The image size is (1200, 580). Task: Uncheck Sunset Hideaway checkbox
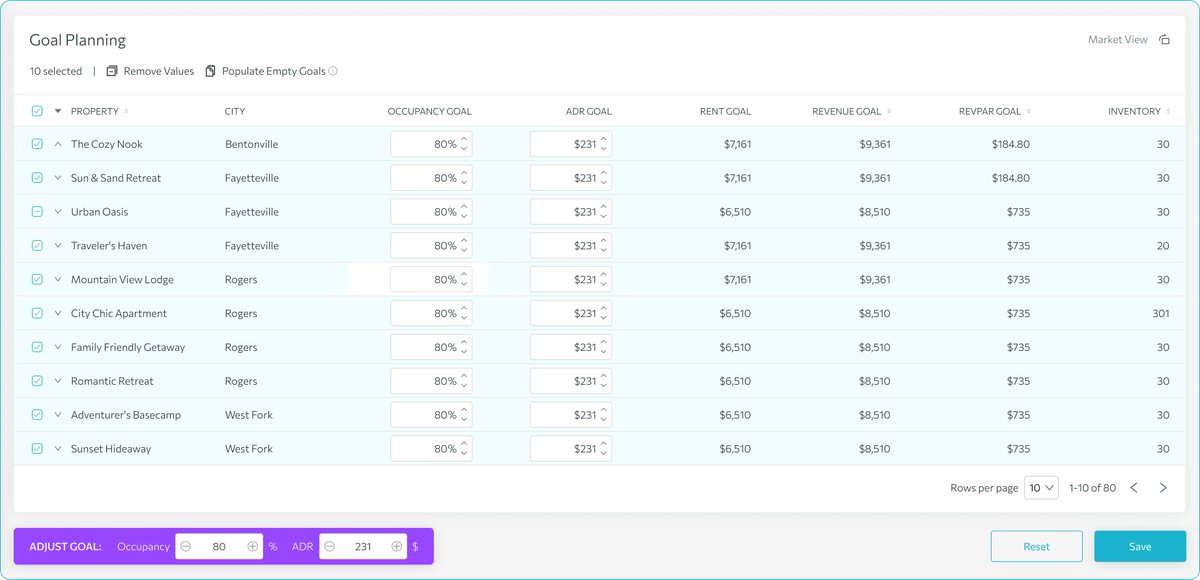tap(37, 449)
